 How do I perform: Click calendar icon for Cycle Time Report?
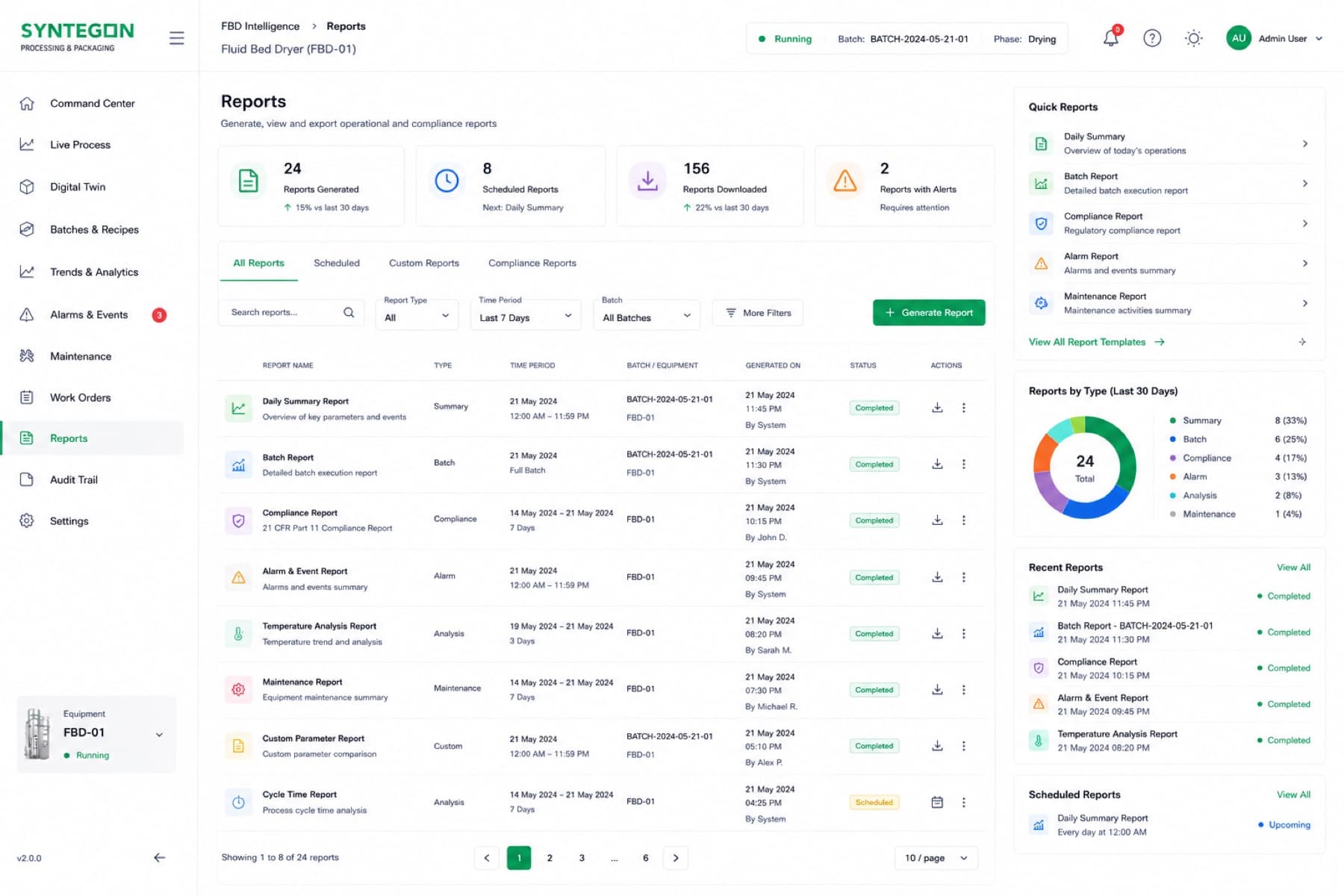(x=937, y=802)
